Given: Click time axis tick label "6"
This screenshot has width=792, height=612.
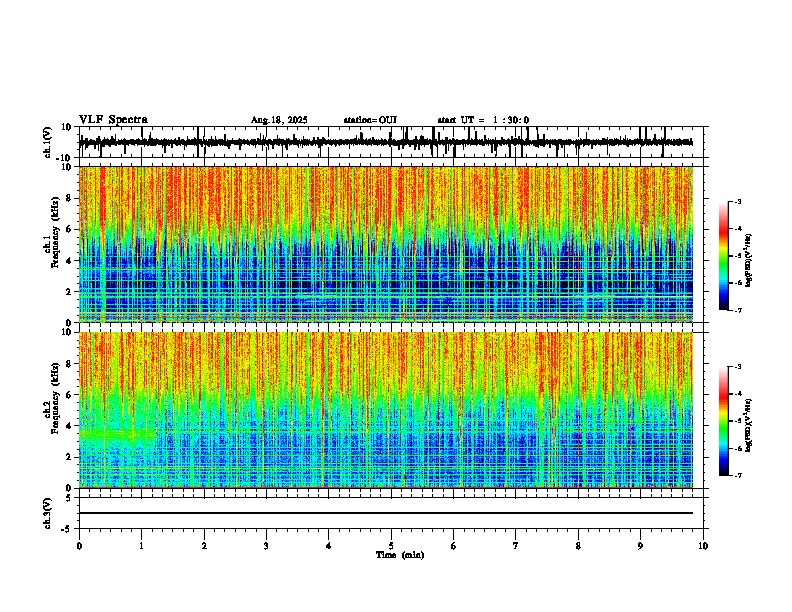Looking at the screenshot, I should coord(454,546).
